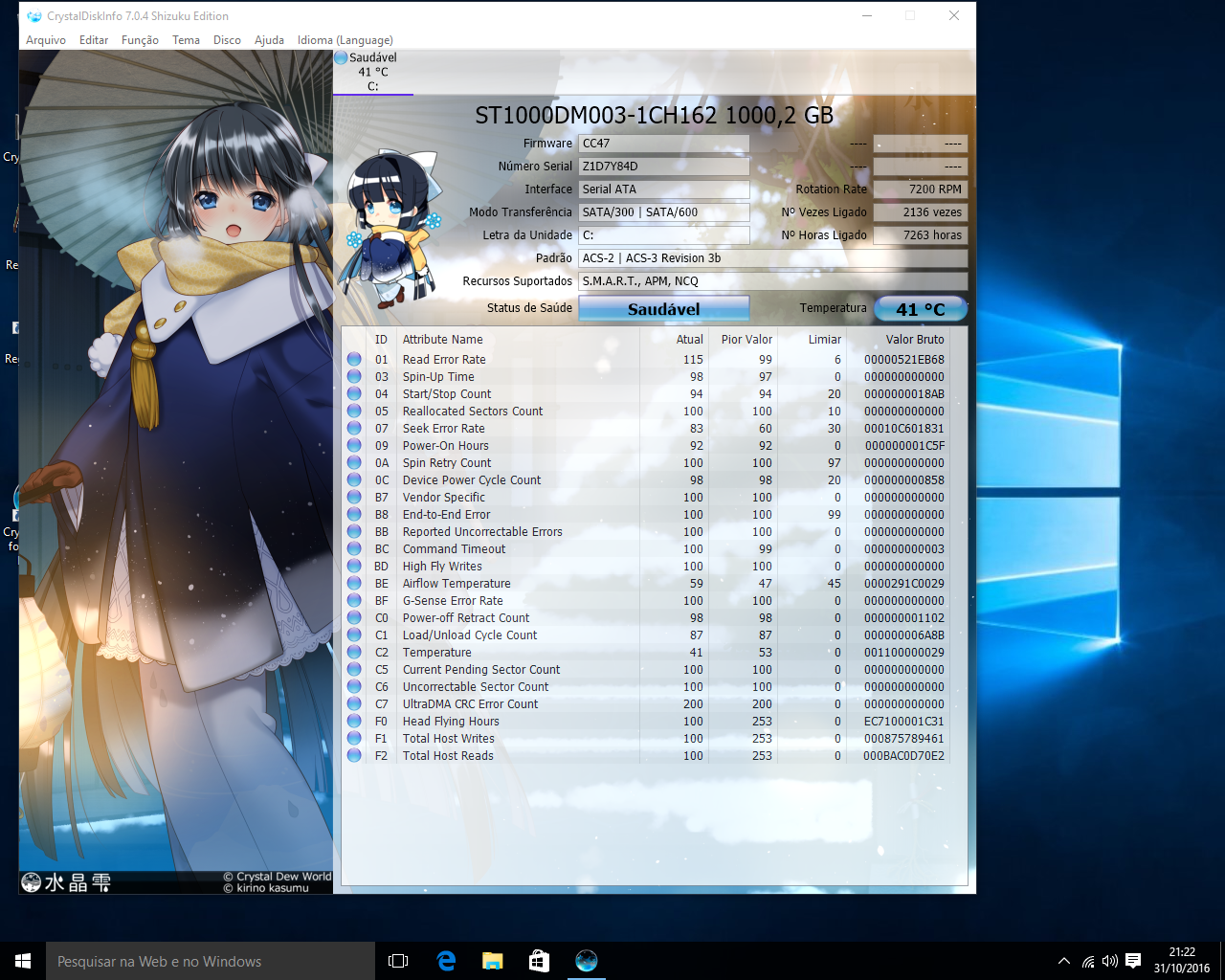Image resolution: width=1225 pixels, height=980 pixels.
Task: Click the Temperature row status orb
Action: [x=354, y=653]
